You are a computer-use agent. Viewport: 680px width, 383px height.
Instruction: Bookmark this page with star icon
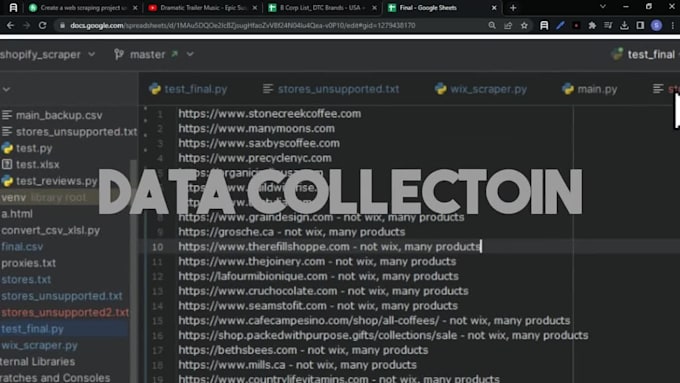click(x=524, y=26)
